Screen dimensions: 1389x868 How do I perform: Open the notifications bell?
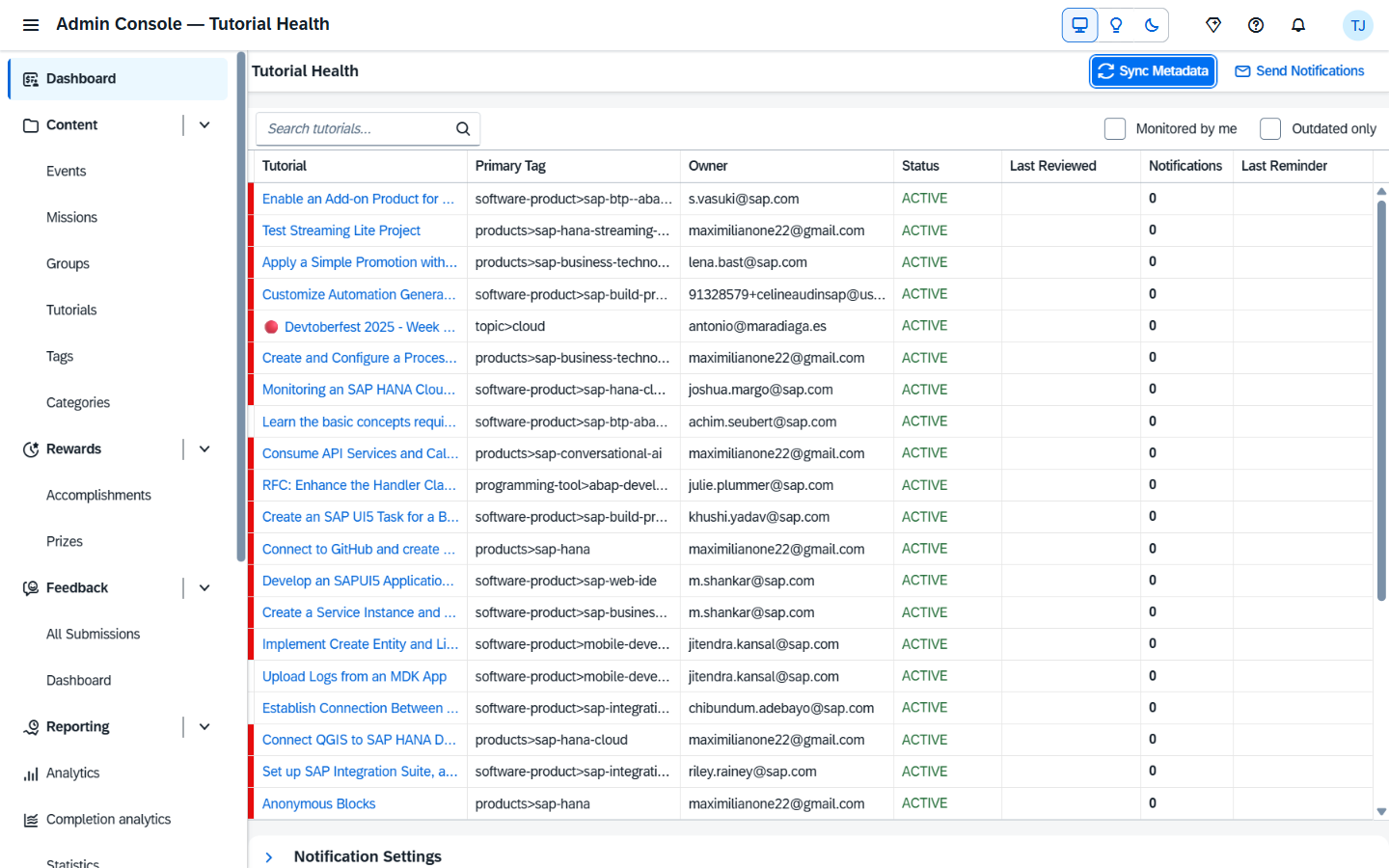[x=1298, y=25]
